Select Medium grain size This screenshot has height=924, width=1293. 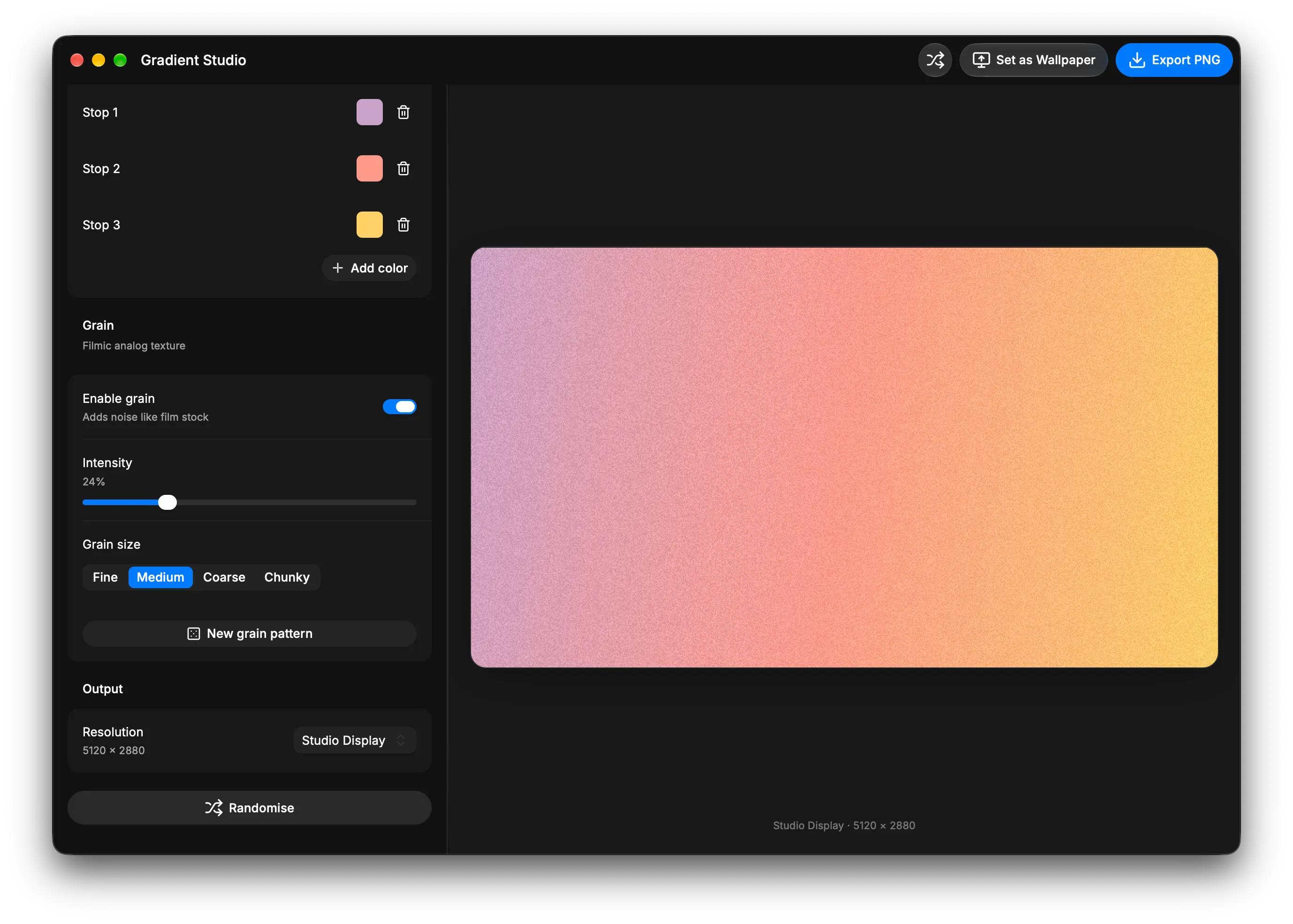[160, 577]
